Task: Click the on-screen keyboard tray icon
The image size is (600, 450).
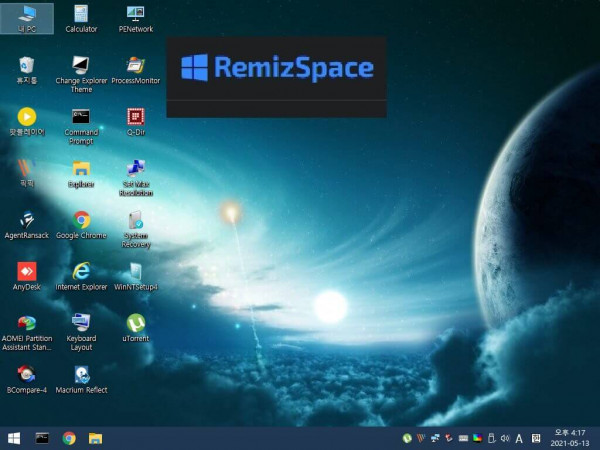Action: coord(463,438)
